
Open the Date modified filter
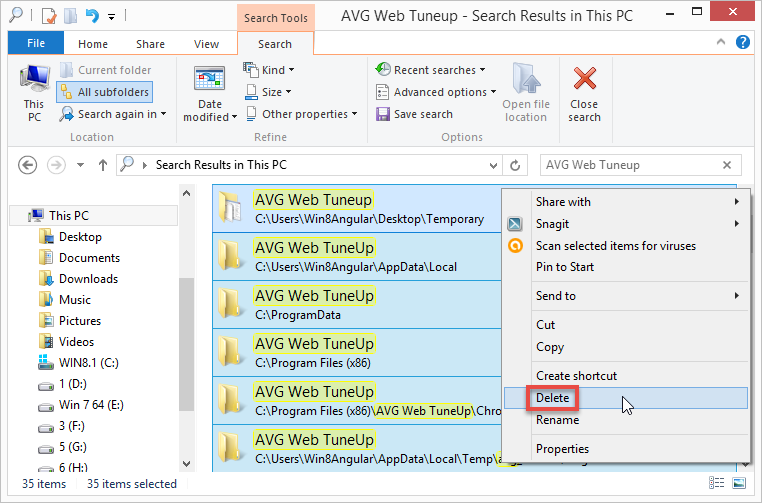pos(209,94)
